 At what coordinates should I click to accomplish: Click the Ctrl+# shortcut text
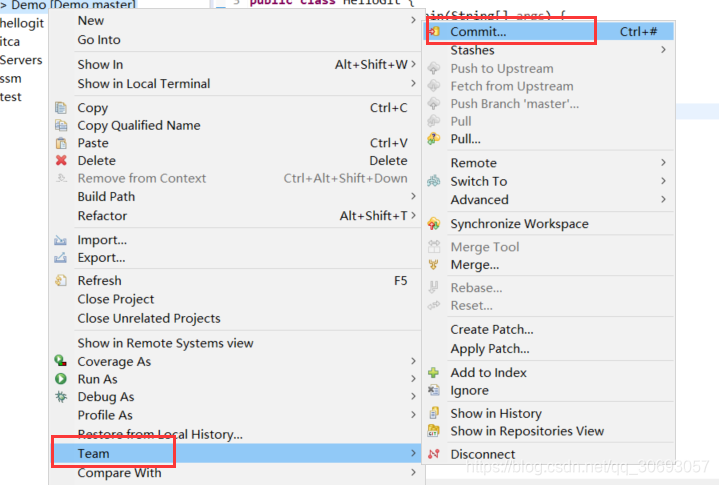point(638,32)
